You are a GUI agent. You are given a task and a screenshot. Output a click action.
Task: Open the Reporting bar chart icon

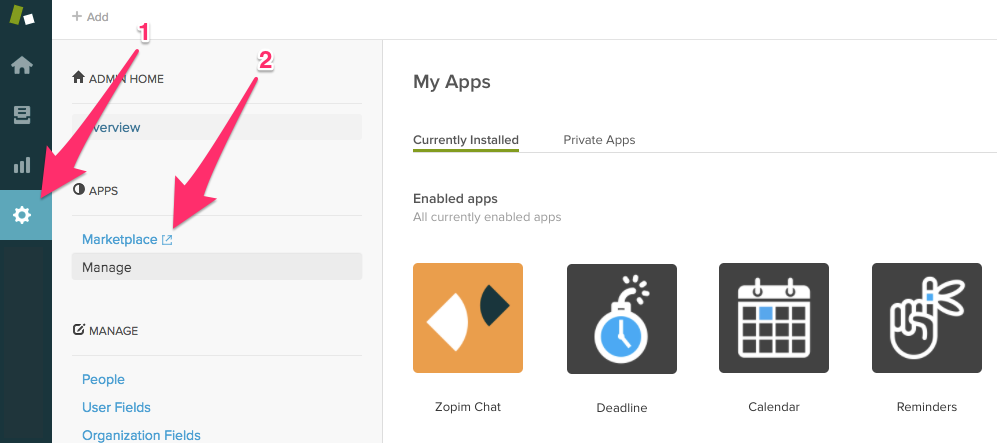click(22, 165)
